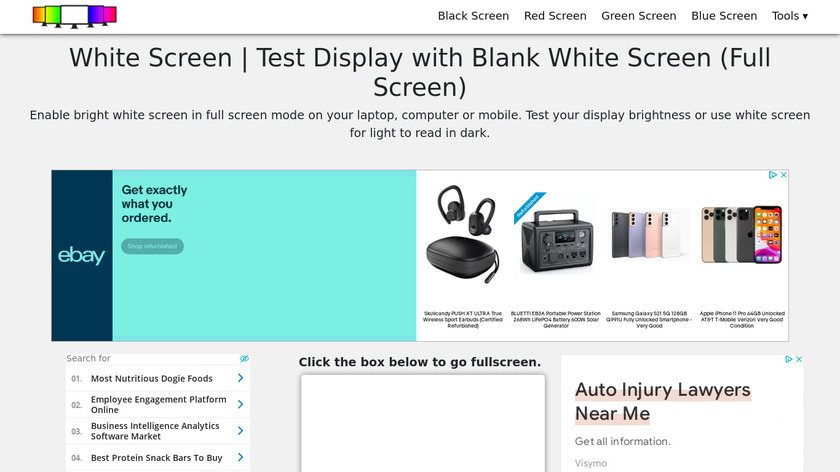Open the Green Screen page
Screen dimensions: 840x472
coord(639,16)
